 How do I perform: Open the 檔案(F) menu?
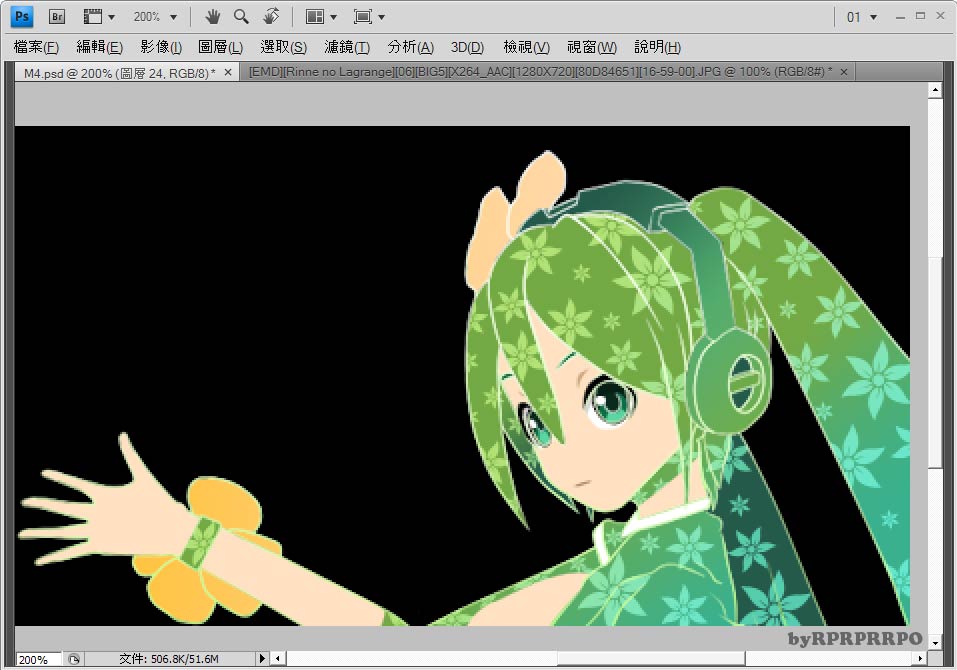pyautogui.click(x=36, y=47)
